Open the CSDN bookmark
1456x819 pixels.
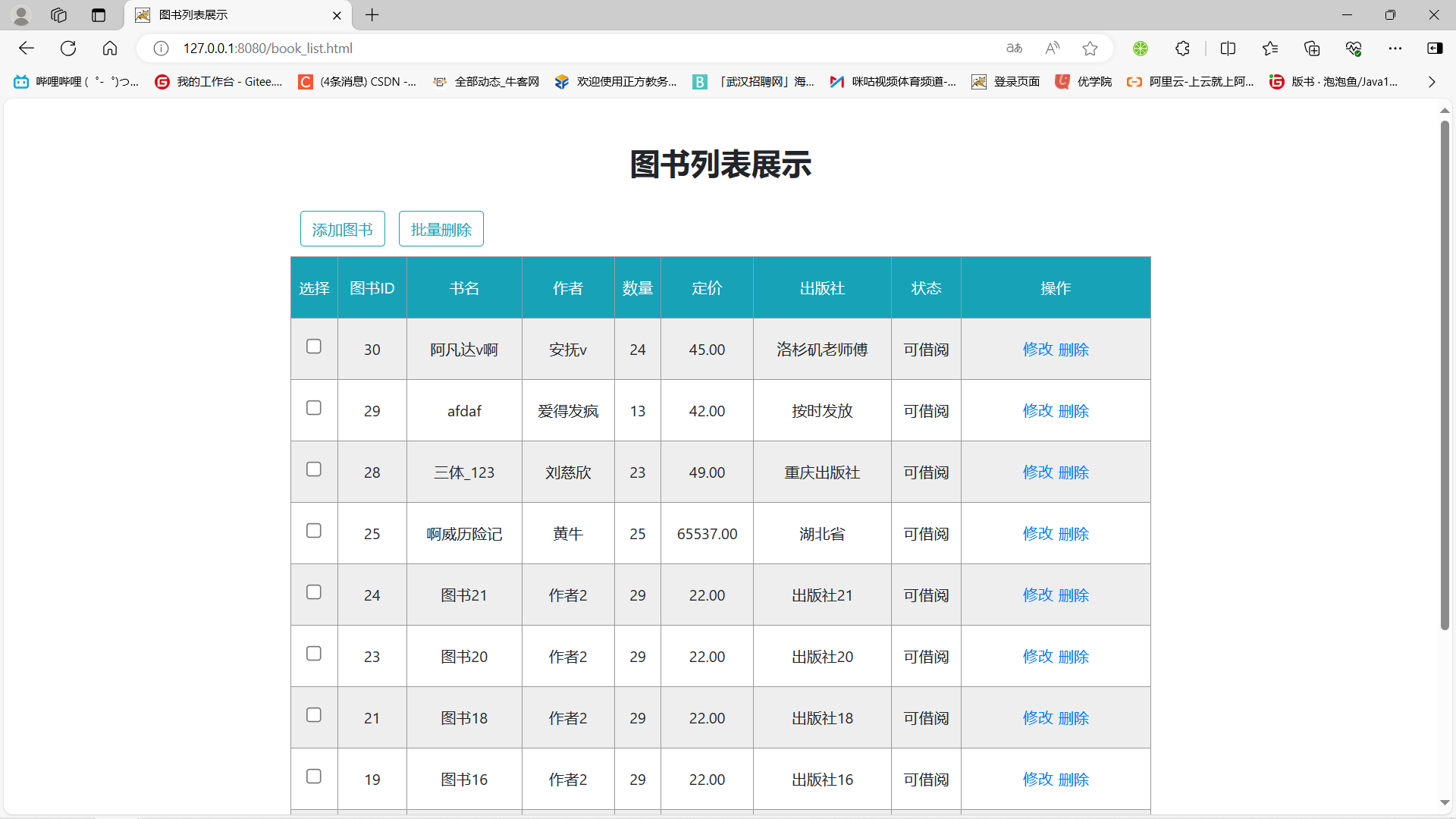click(357, 82)
